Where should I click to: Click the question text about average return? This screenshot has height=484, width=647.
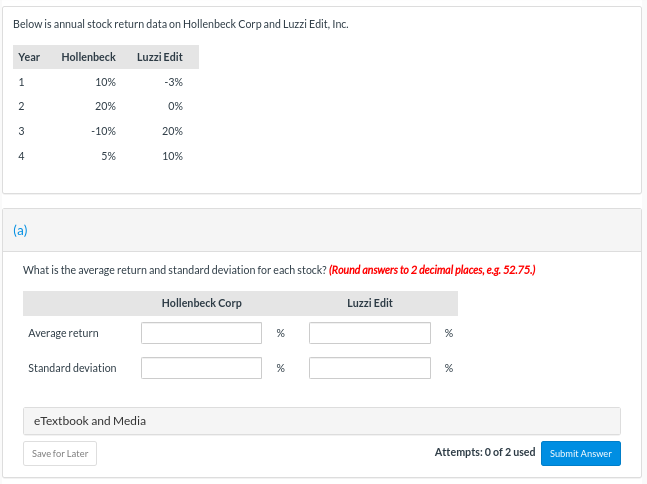(175, 270)
